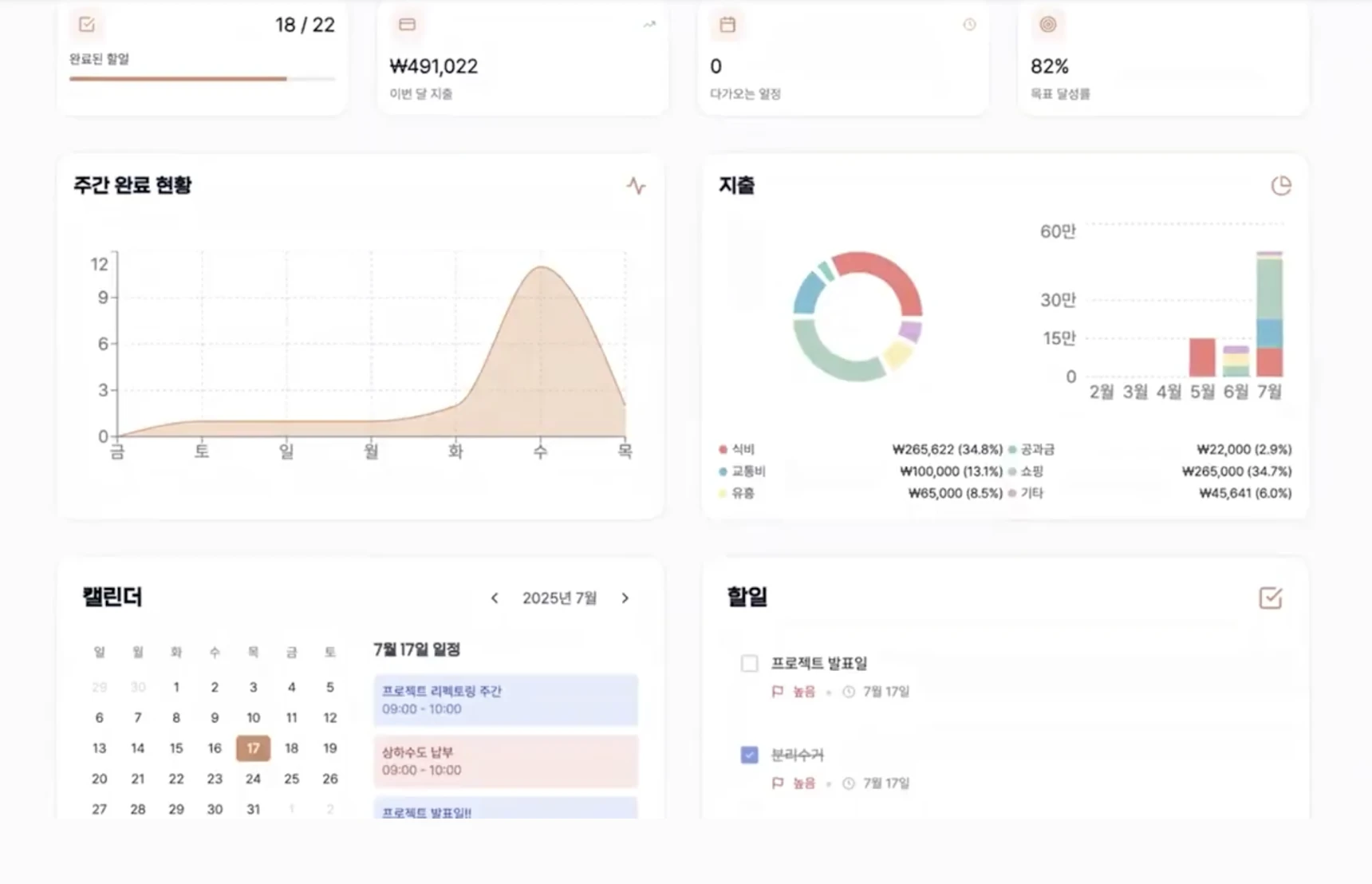Click the checklist icon on the 할일 panel
This screenshot has height=884, width=1372.
1271,597
